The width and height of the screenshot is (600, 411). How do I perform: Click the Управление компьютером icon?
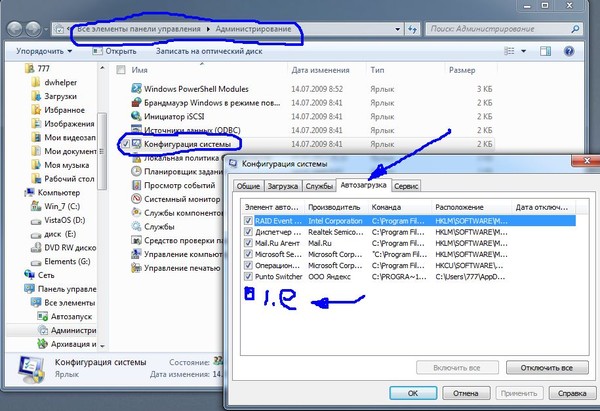coord(136,254)
